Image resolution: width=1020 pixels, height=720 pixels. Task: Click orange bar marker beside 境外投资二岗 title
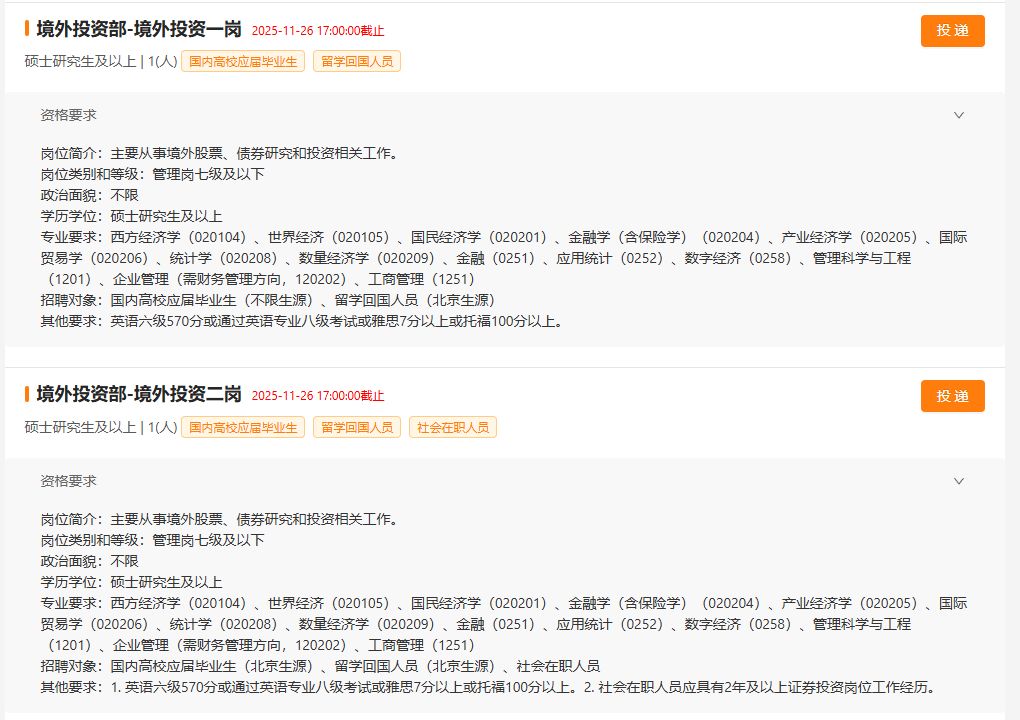tap(27, 394)
